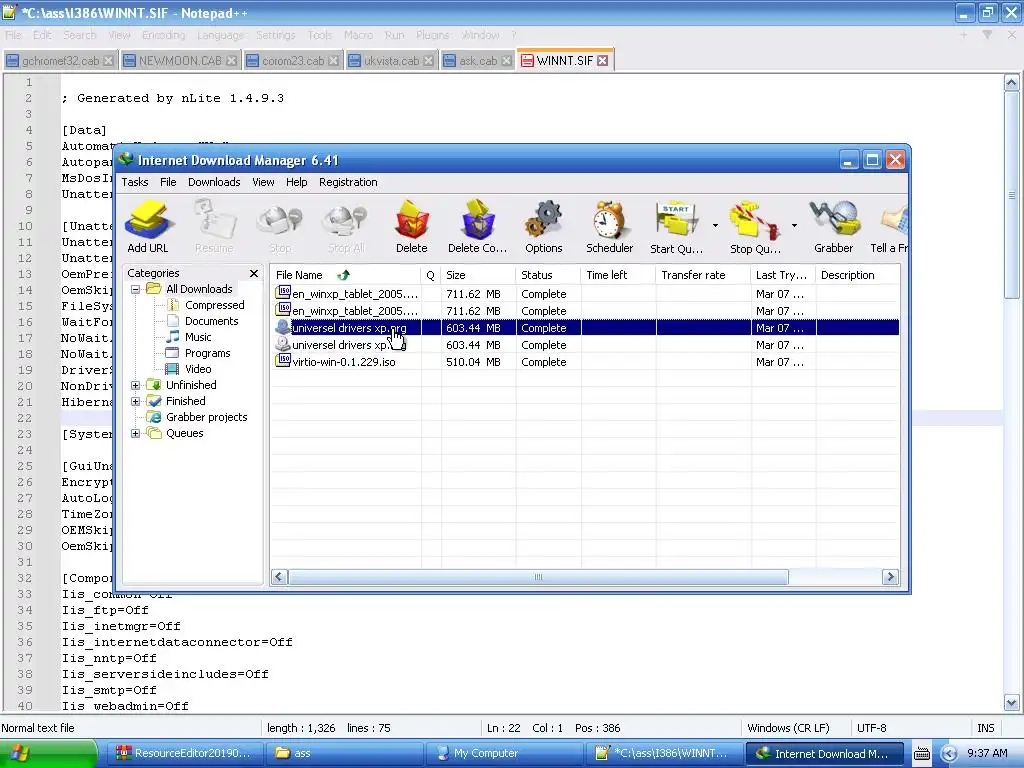
Task: Click the Add URL toolbar icon
Action: [148, 226]
